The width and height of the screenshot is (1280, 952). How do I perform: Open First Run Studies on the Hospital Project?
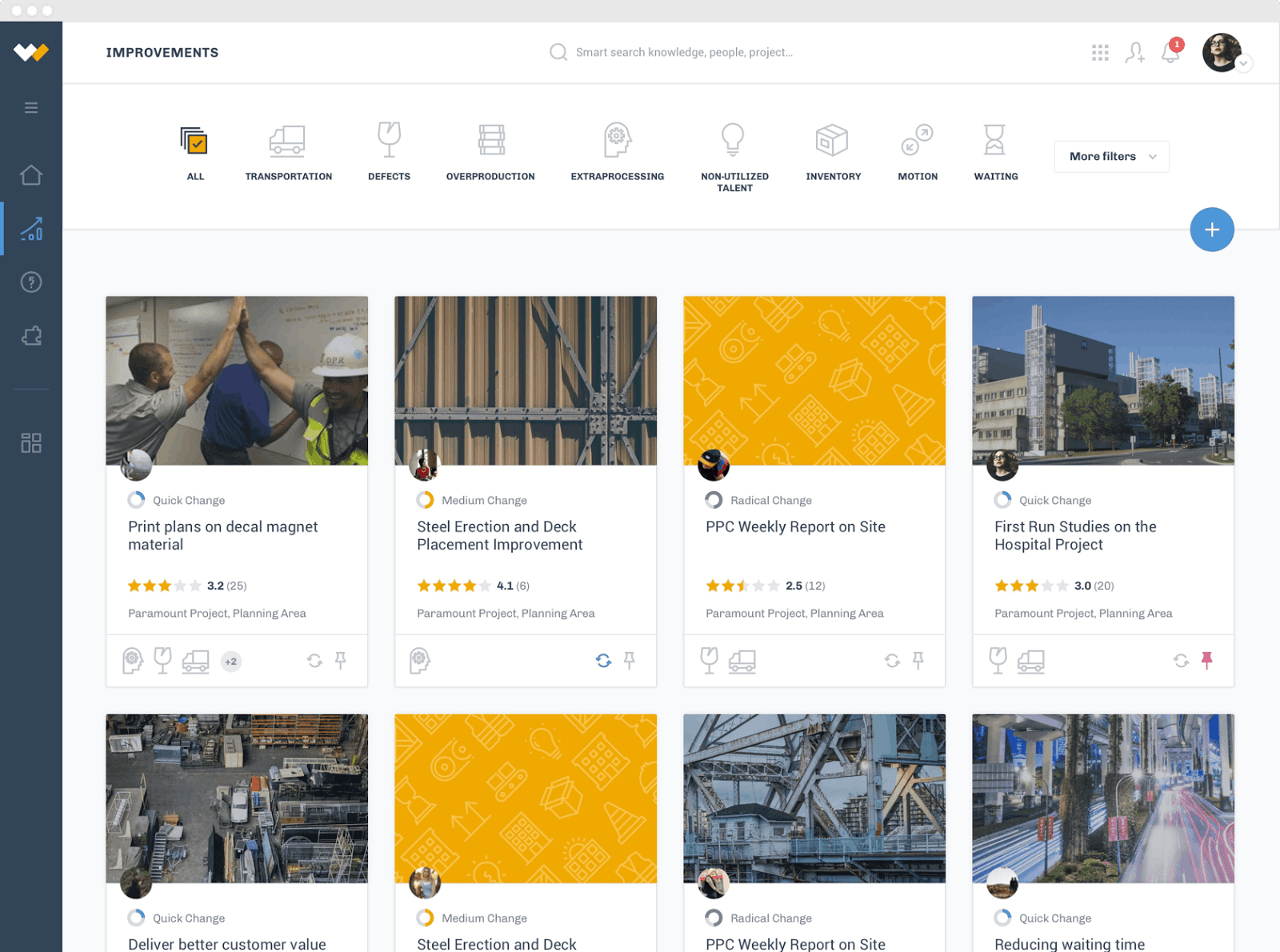(1075, 536)
